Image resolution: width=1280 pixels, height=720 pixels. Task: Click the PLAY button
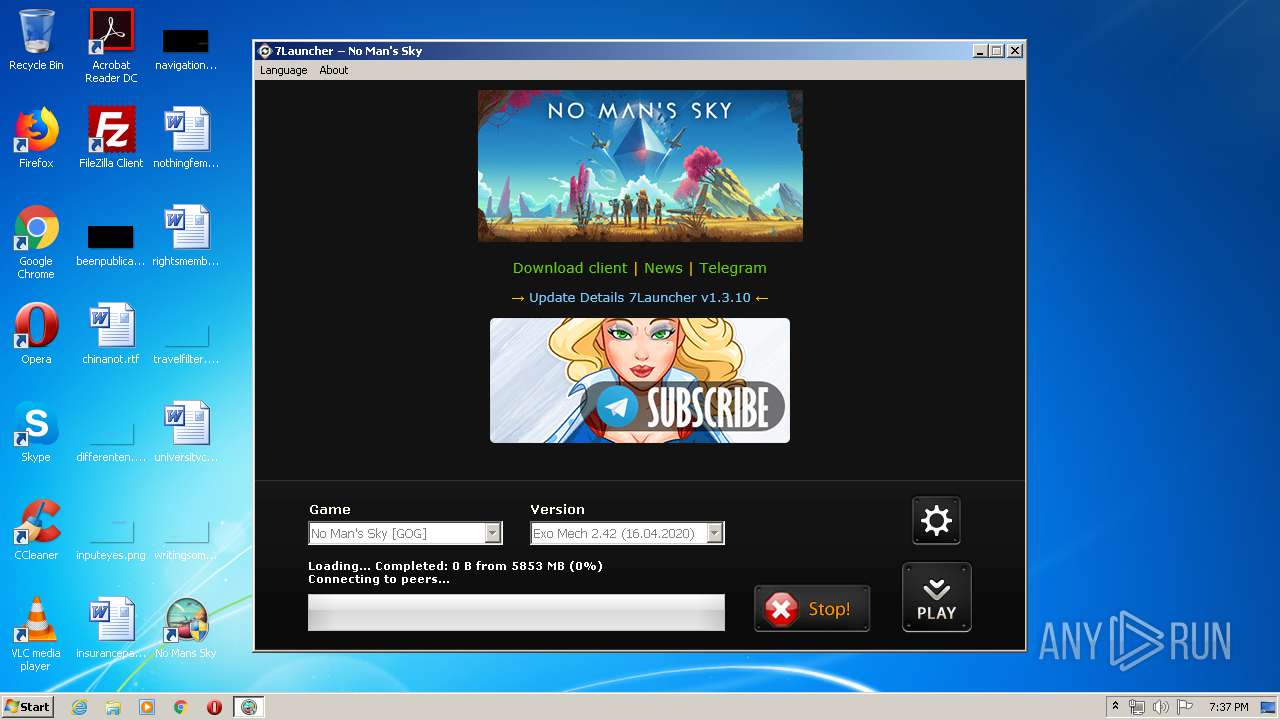point(937,598)
